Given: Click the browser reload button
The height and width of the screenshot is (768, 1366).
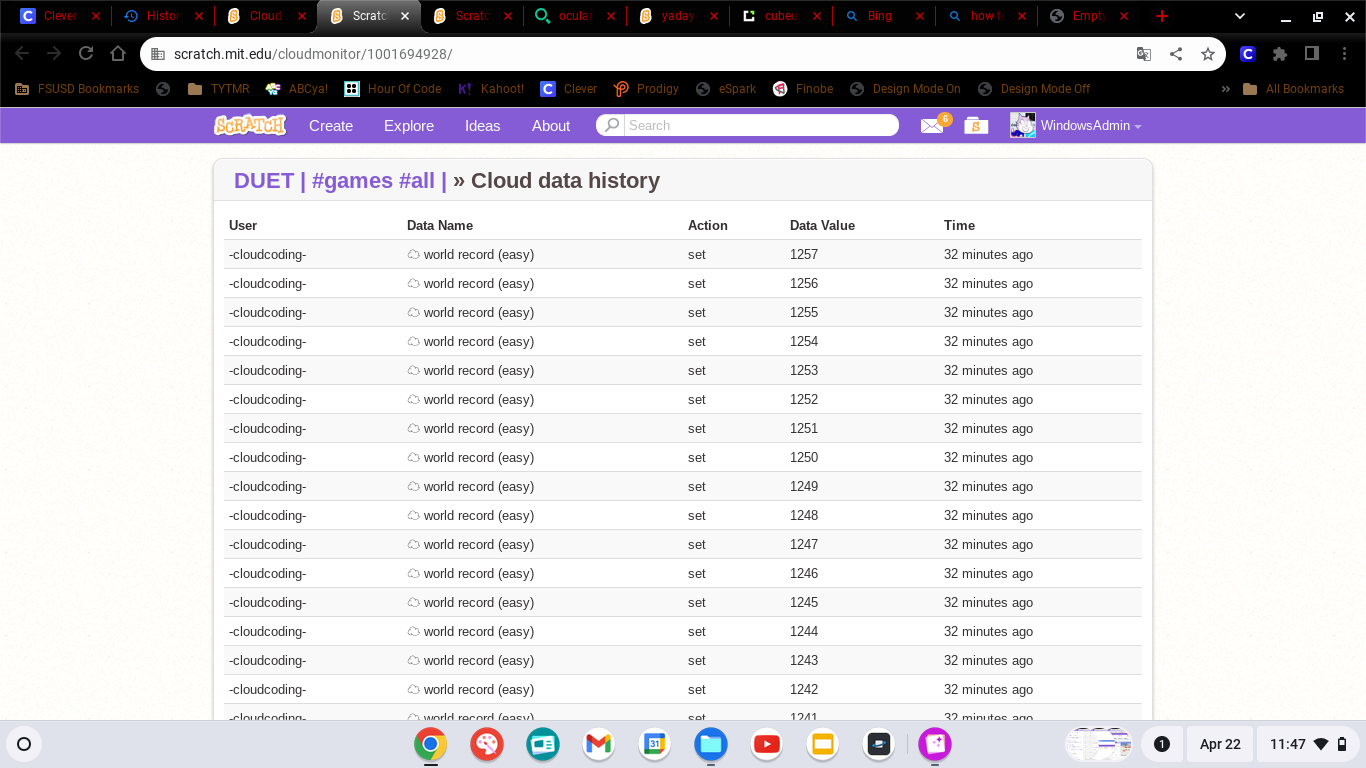Looking at the screenshot, I should pos(86,54).
